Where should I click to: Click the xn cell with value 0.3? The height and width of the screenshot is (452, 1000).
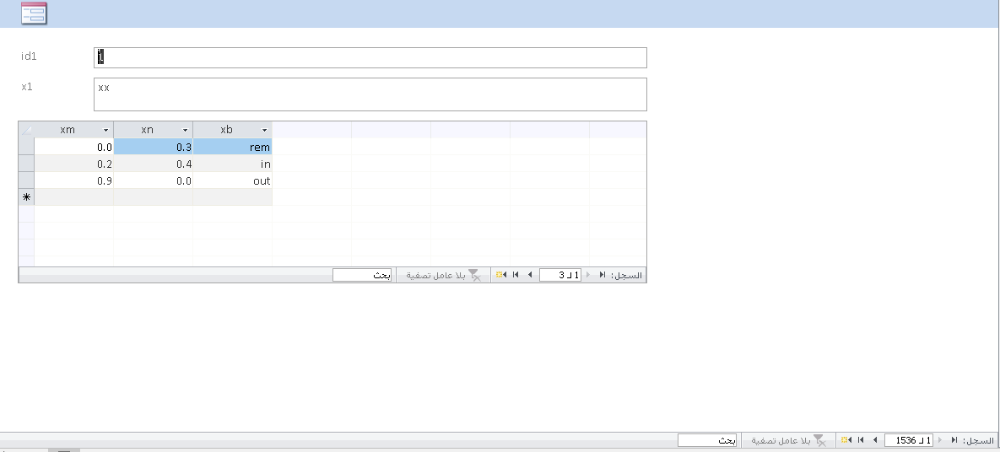pos(153,147)
